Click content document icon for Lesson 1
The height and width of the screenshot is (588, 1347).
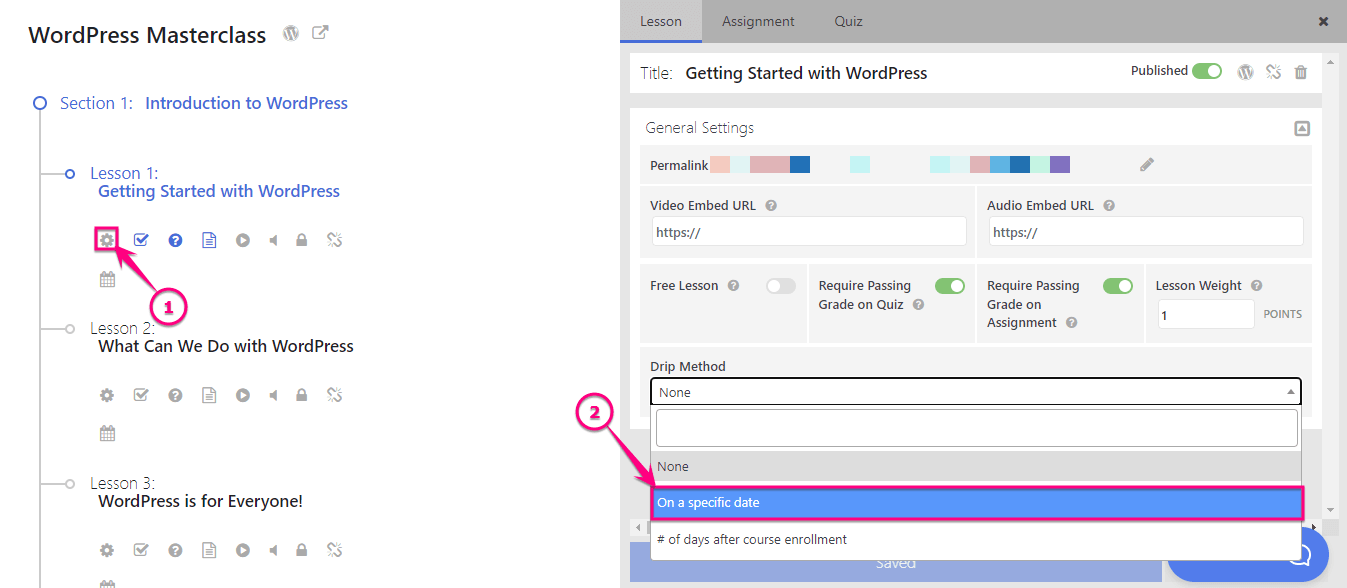click(209, 240)
